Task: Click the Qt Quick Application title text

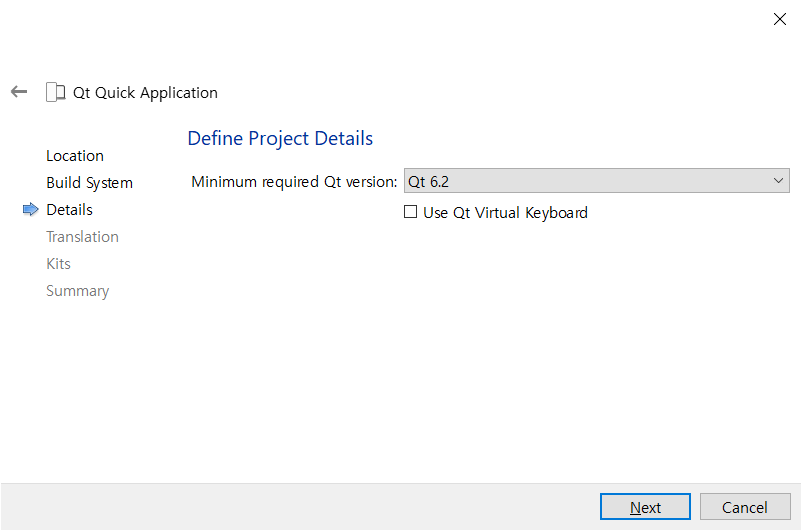Action: (145, 93)
